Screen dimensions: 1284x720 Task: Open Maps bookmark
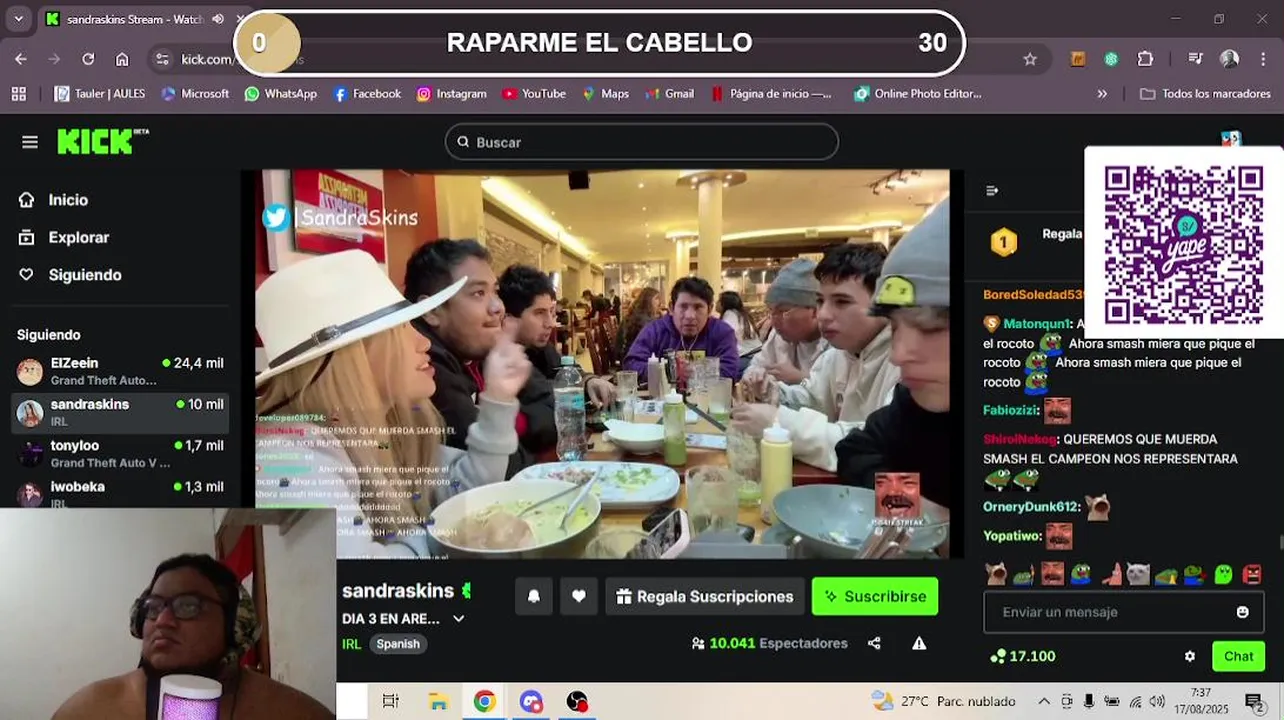pos(605,94)
